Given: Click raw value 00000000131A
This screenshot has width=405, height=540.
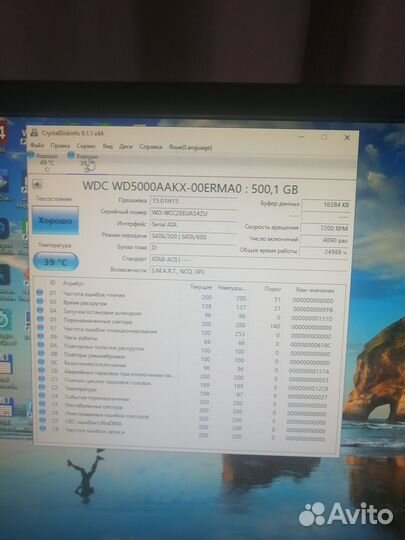Looking at the screenshot, I should coord(309,371).
